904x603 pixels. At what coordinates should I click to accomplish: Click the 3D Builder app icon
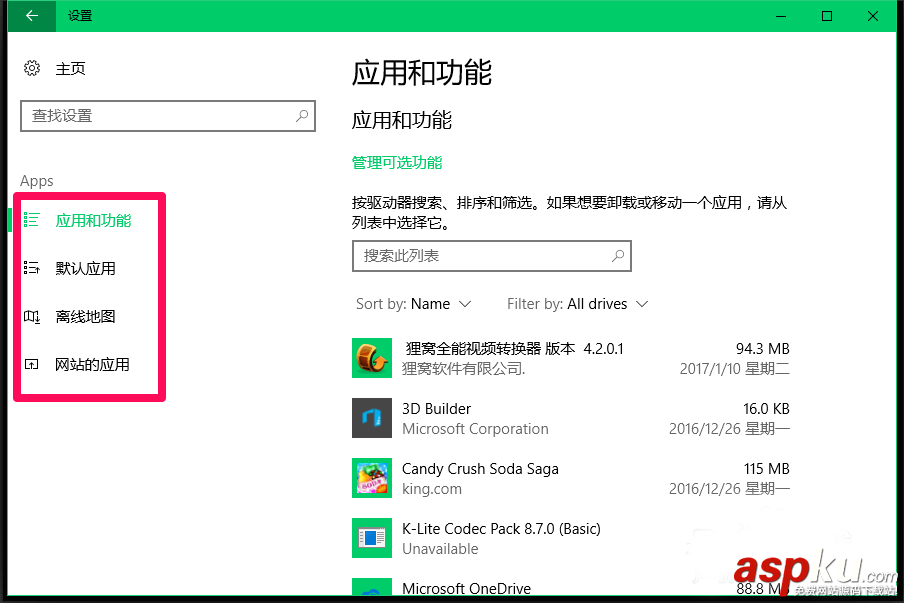[x=372, y=418]
